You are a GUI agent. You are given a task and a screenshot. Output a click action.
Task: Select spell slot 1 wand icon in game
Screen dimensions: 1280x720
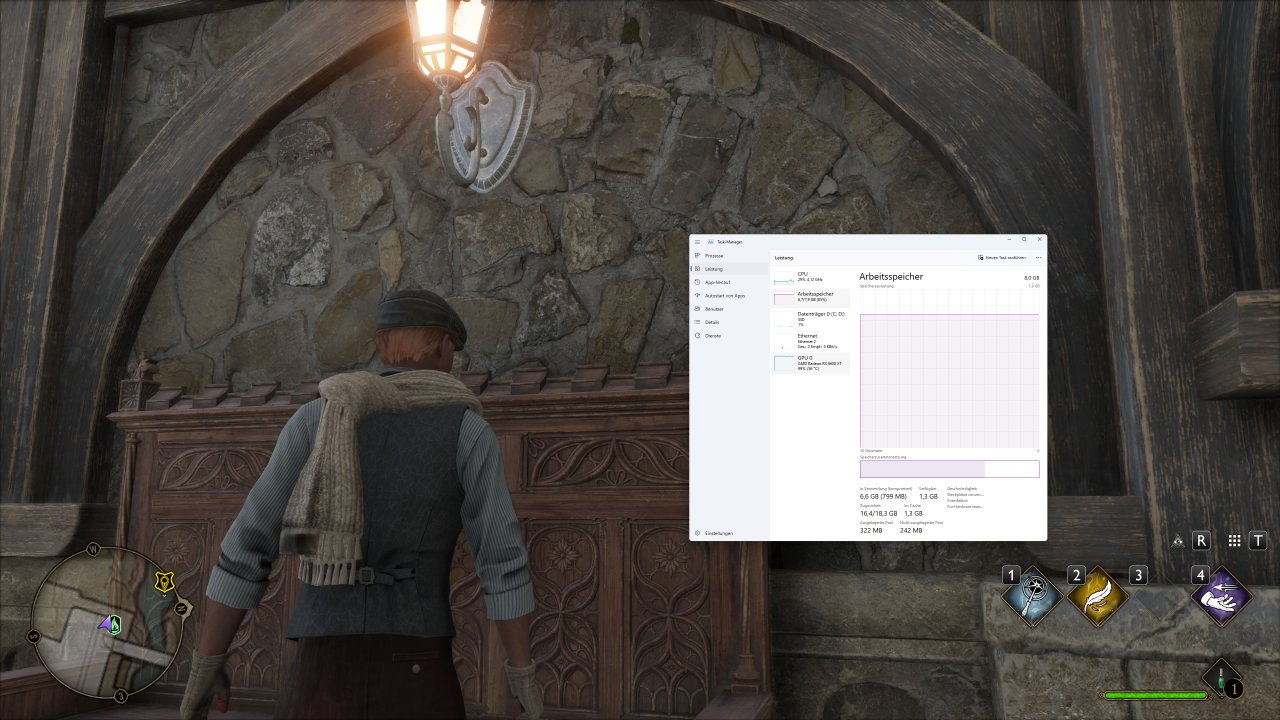[x=1034, y=599]
